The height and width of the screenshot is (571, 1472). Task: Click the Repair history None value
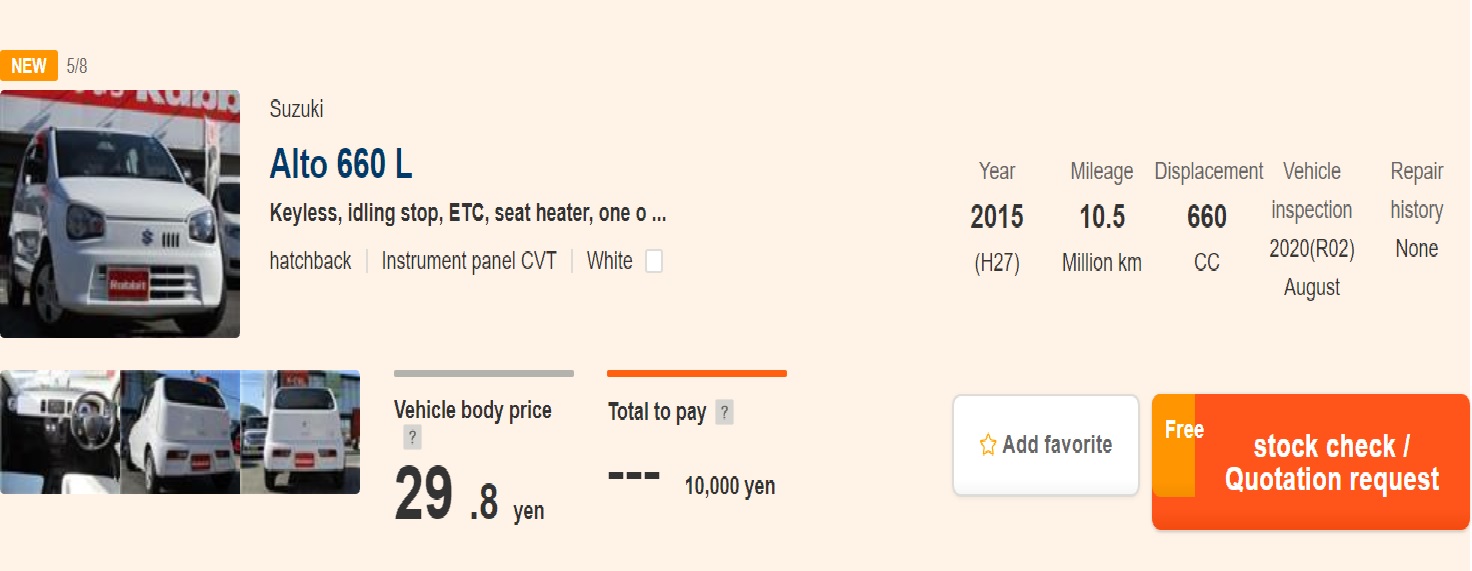coord(1416,249)
